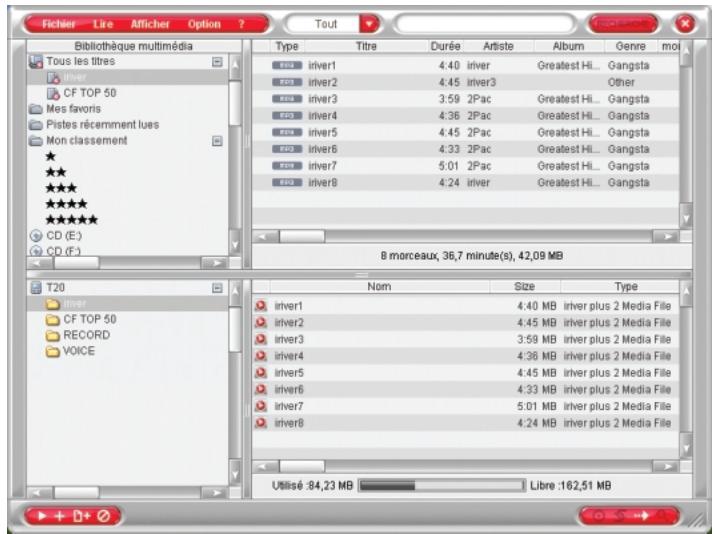Image resolution: width=715 pixels, height=534 pixels.
Task: Click the RECORD folder icon
Action: (x=53, y=335)
